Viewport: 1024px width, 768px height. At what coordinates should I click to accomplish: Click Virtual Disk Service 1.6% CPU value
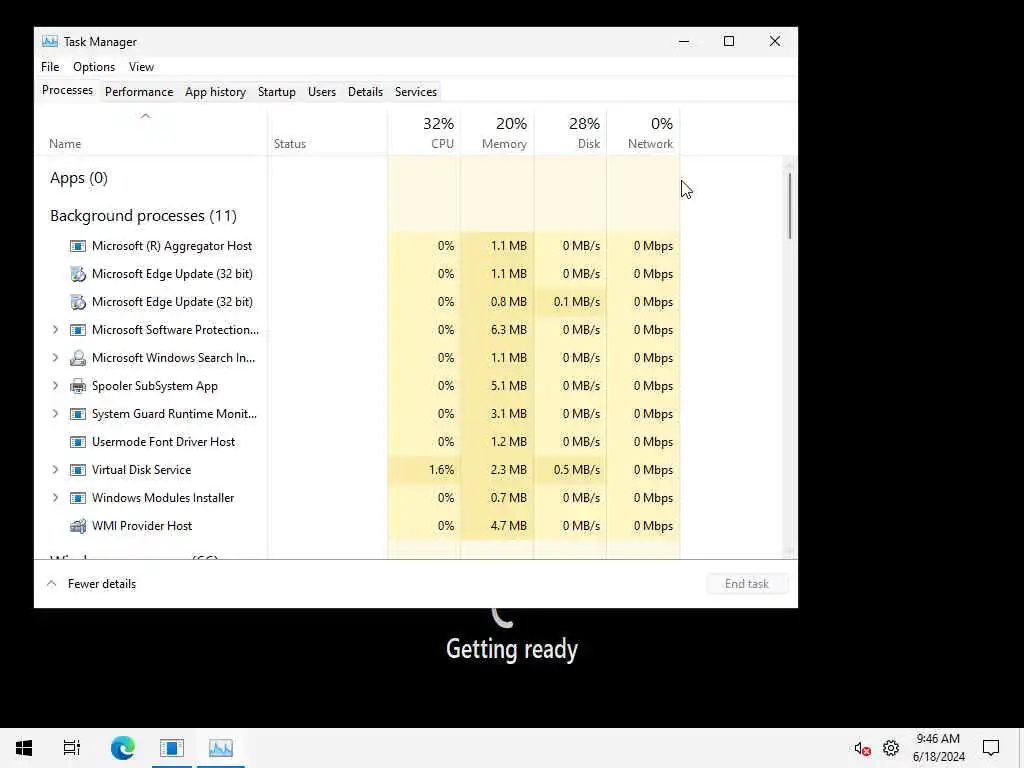pos(441,470)
